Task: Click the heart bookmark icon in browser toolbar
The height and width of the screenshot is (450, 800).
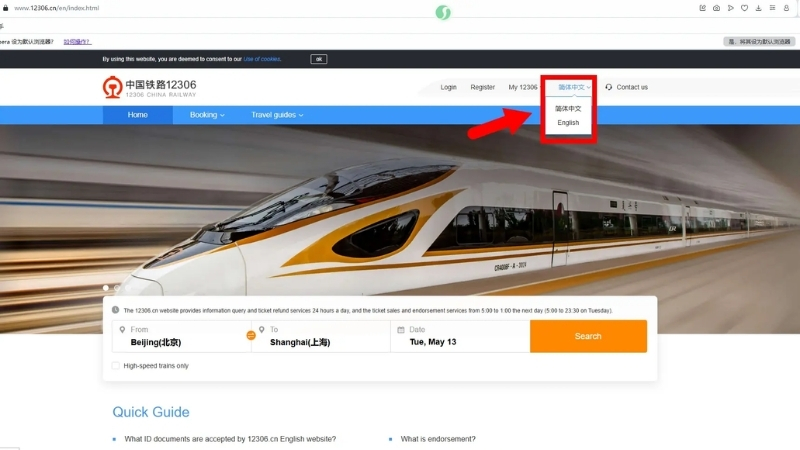Action: pos(744,8)
